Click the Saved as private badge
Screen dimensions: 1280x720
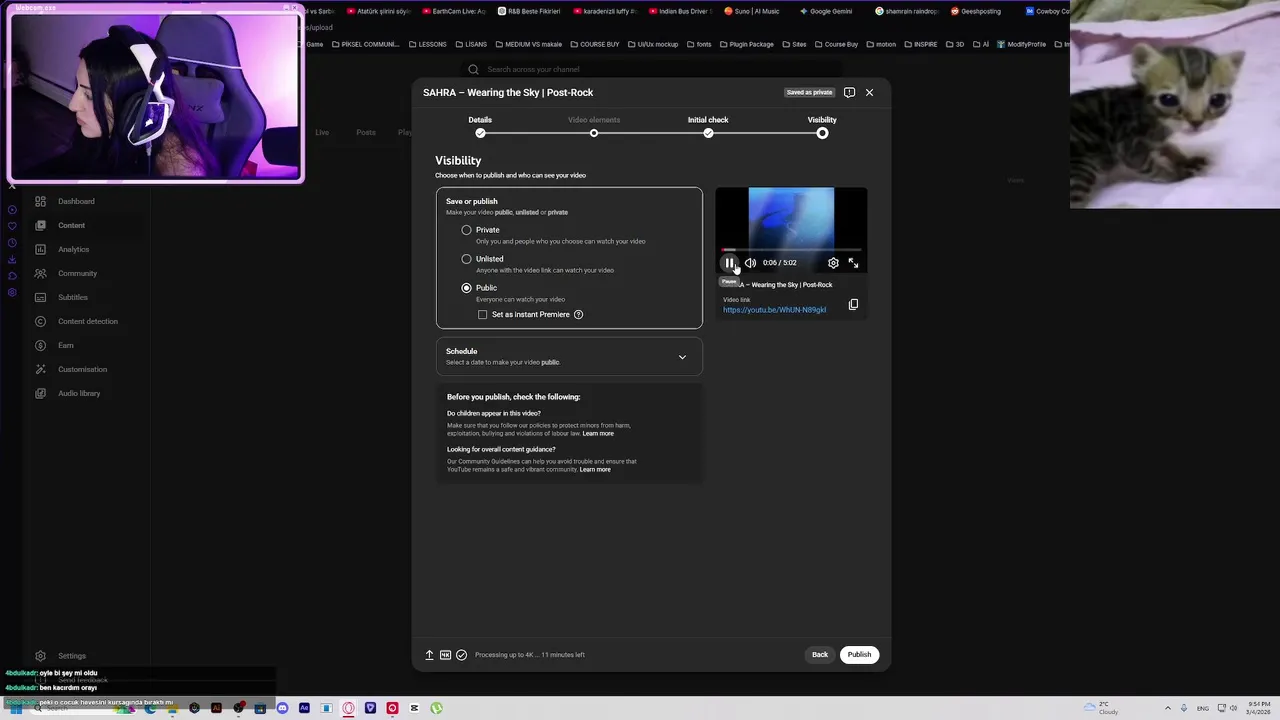point(810,92)
